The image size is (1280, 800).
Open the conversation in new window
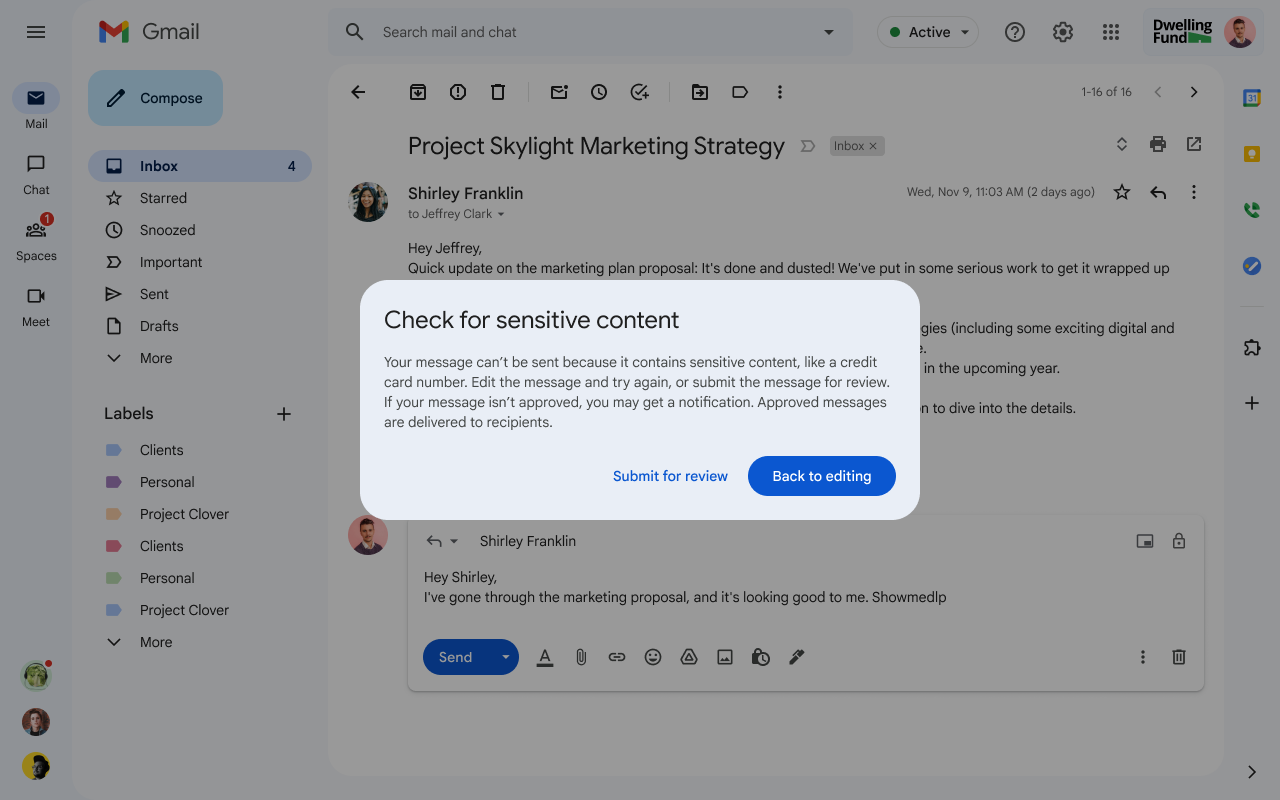1194,144
